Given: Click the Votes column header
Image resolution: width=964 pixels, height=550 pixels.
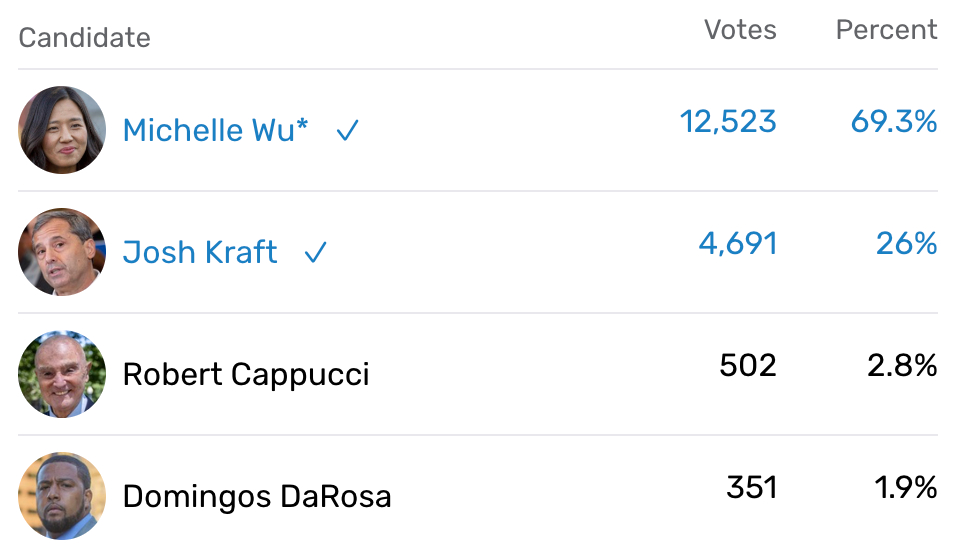Looking at the screenshot, I should pos(740,30).
